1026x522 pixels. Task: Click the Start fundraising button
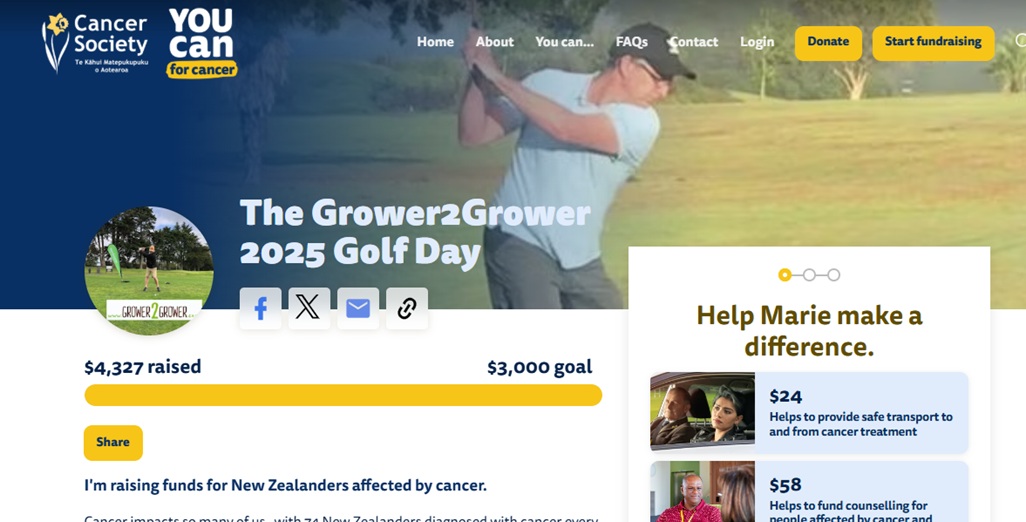(x=933, y=43)
